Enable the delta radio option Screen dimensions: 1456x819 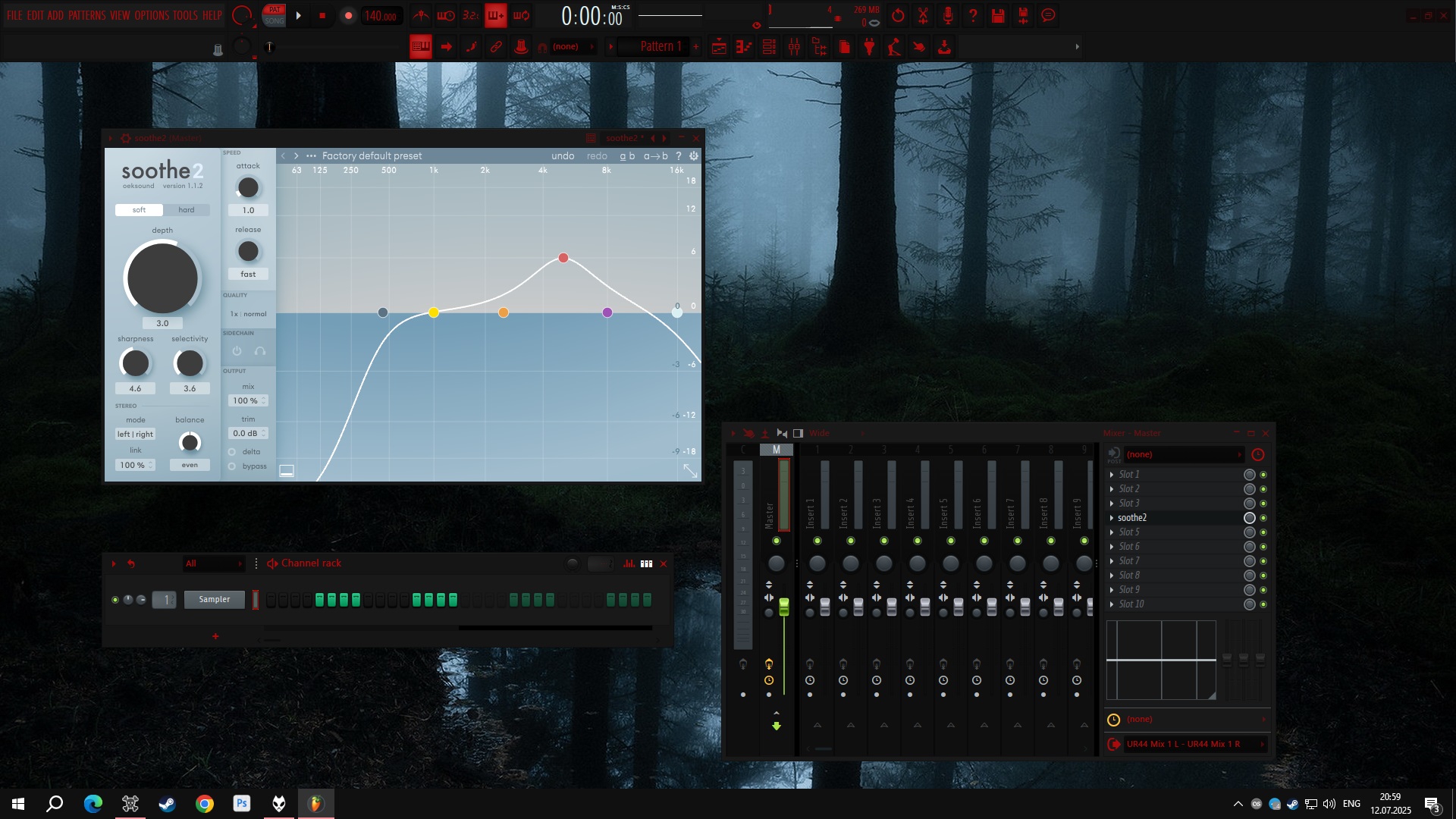point(232,452)
